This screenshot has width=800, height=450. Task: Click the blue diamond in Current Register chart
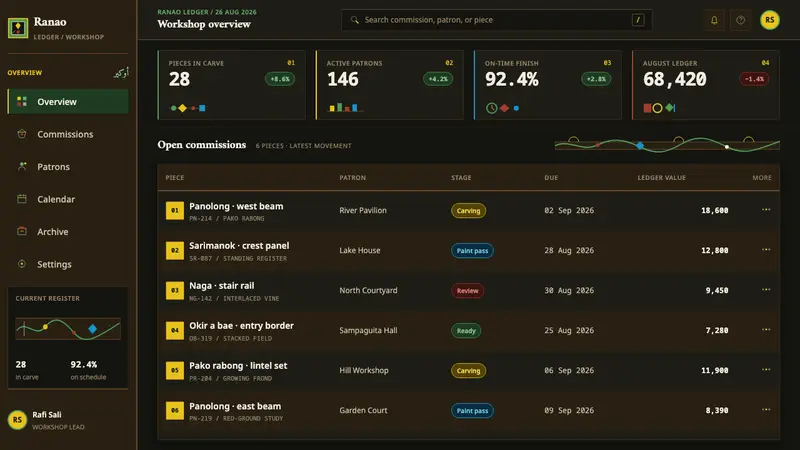click(92, 329)
